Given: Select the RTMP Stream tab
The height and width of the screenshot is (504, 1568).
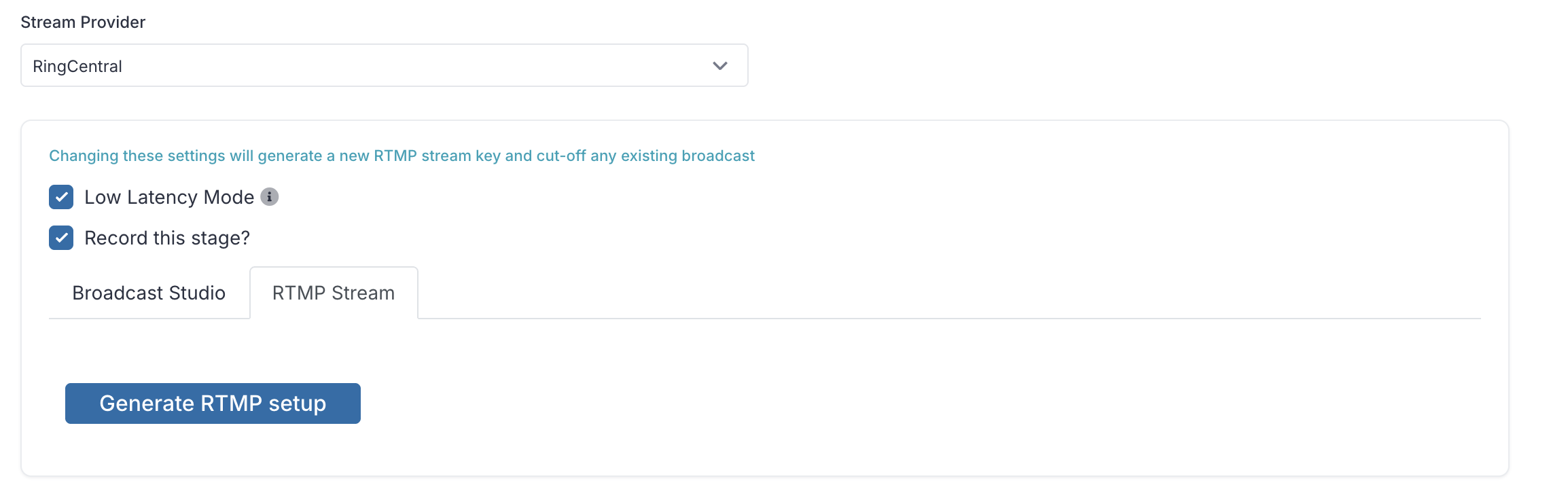Looking at the screenshot, I should tap(334, 293).
